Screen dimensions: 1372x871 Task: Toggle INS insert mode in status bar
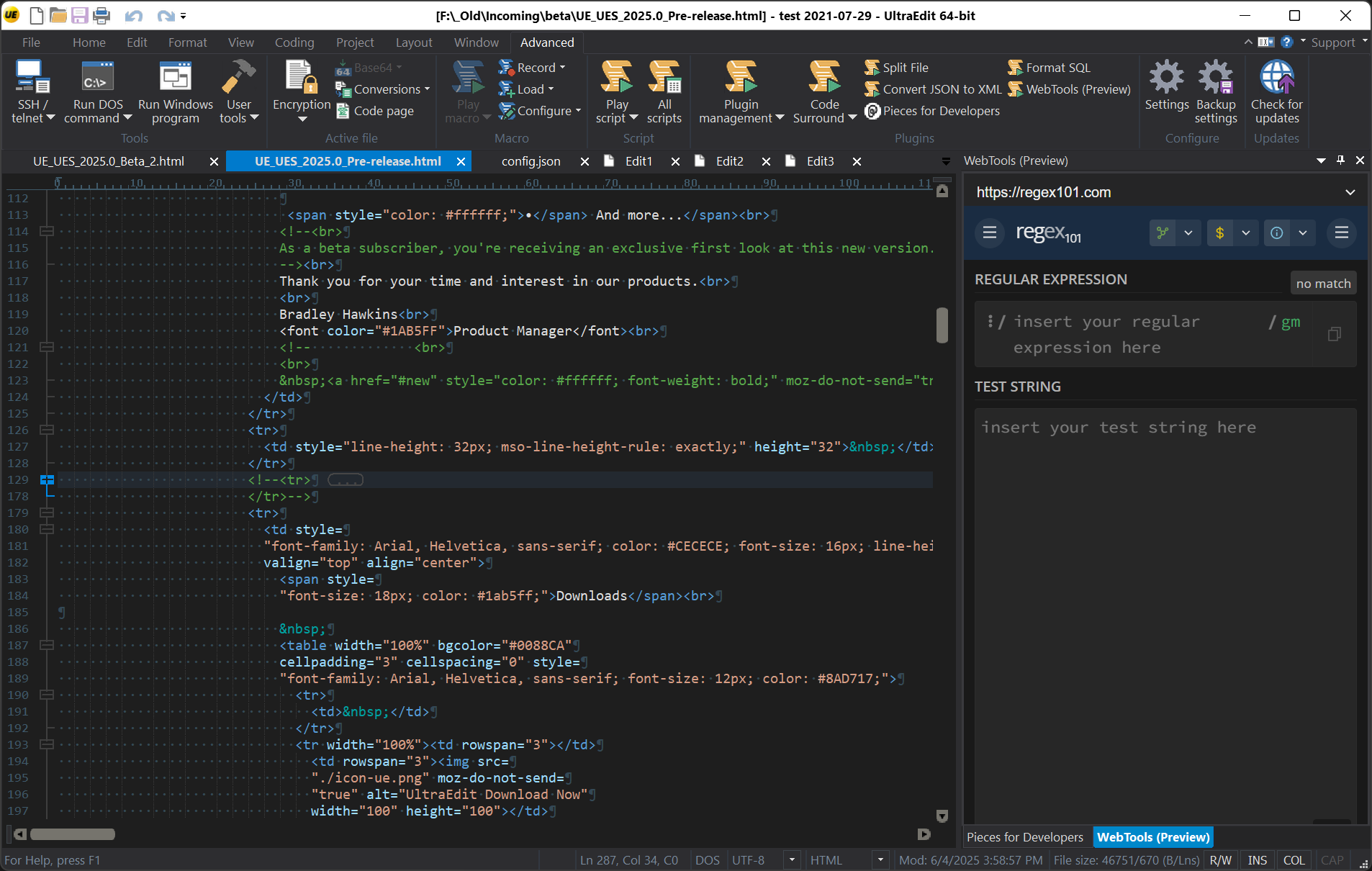pos(1258,860)
